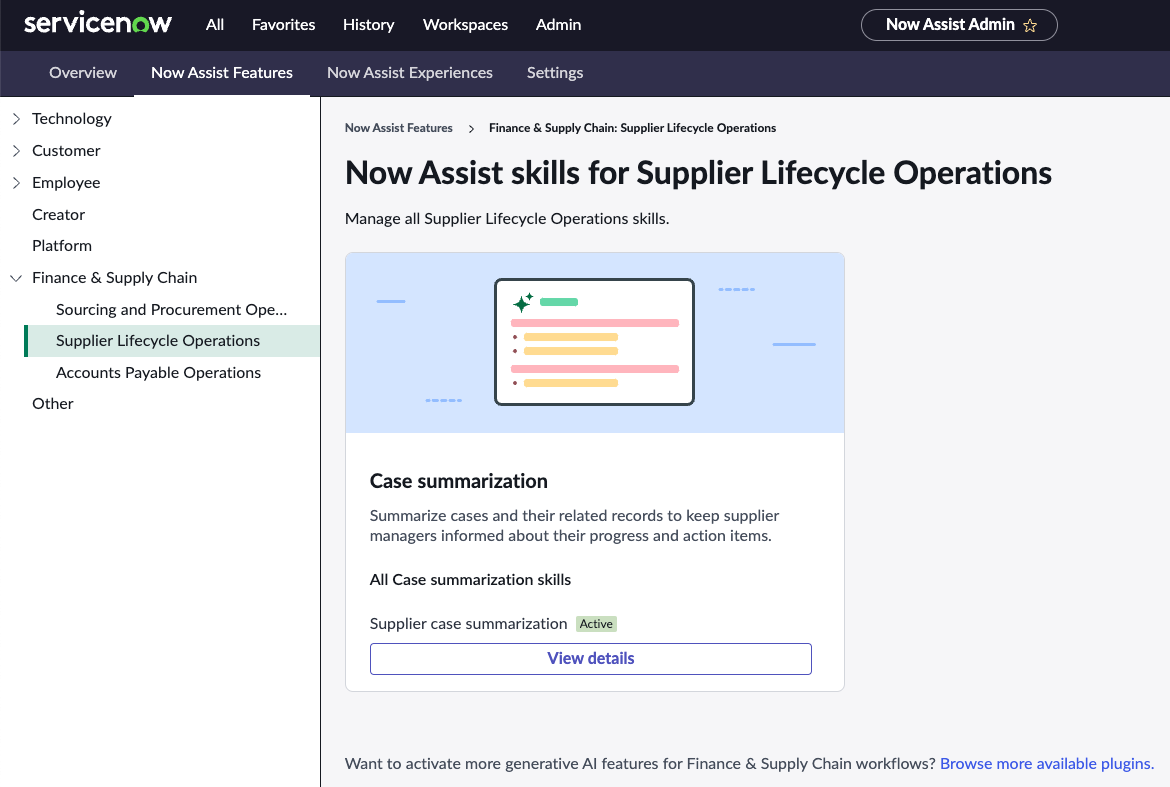Click the Active status badge
1170x787 pixels.
[596, 624]
